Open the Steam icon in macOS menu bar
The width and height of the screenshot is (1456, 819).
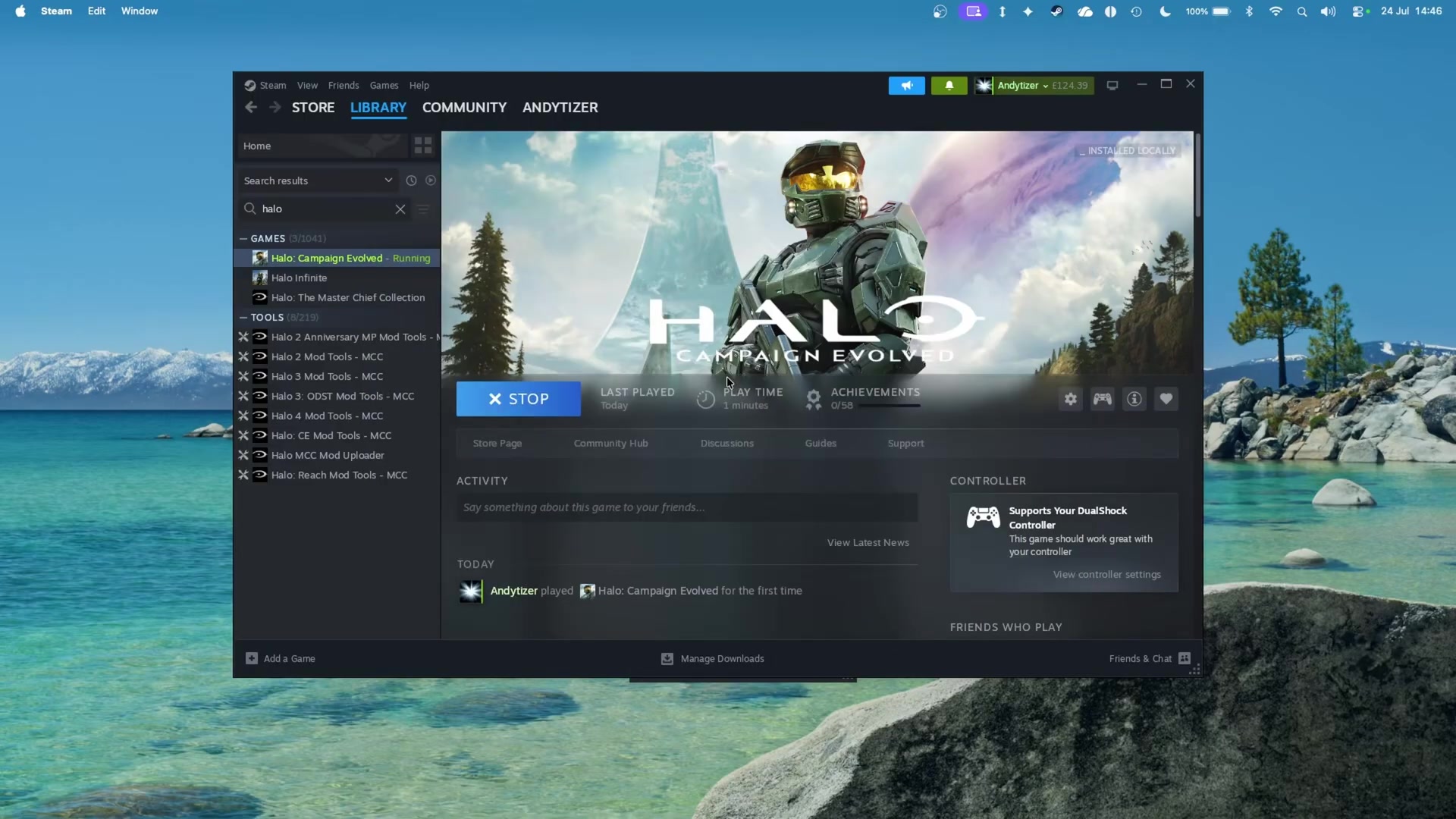pos(1056,11)
